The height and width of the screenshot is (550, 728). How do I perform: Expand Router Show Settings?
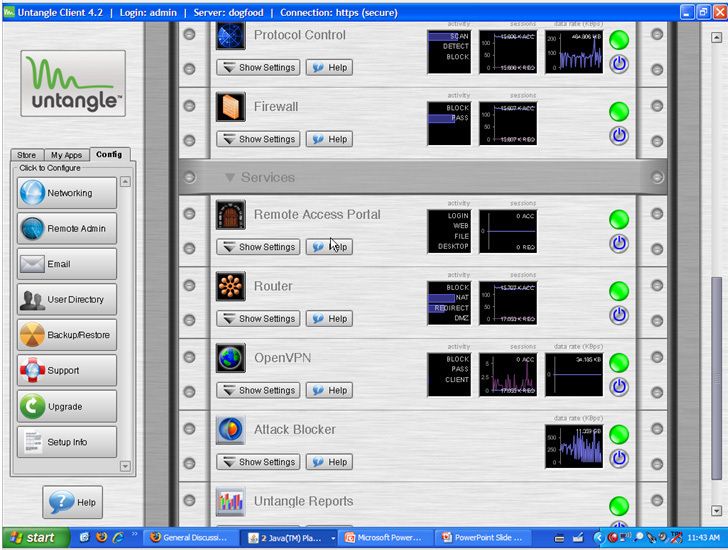[x=258, y=318]
